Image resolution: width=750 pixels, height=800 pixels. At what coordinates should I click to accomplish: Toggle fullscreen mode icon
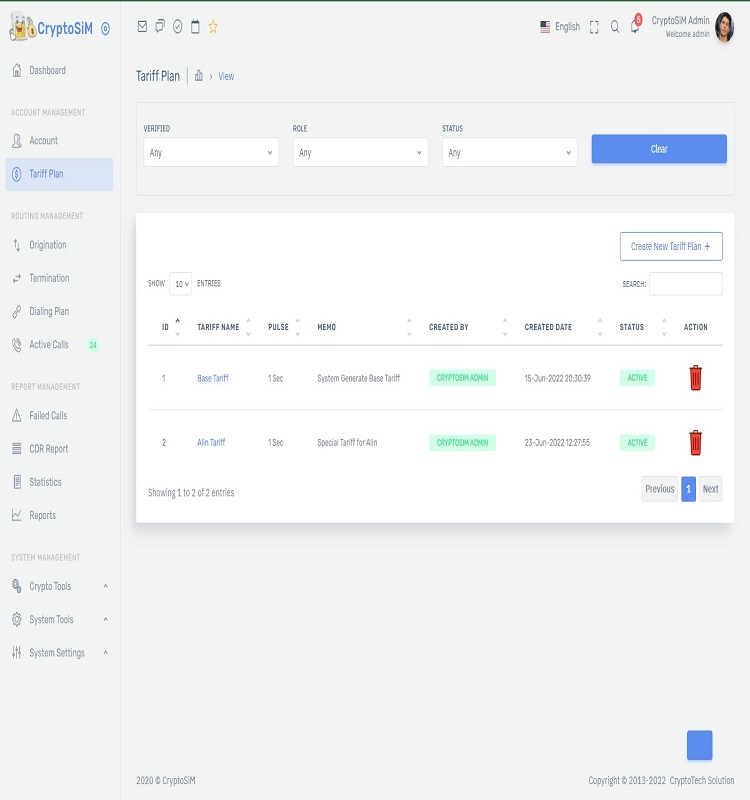tap(594, 27)
